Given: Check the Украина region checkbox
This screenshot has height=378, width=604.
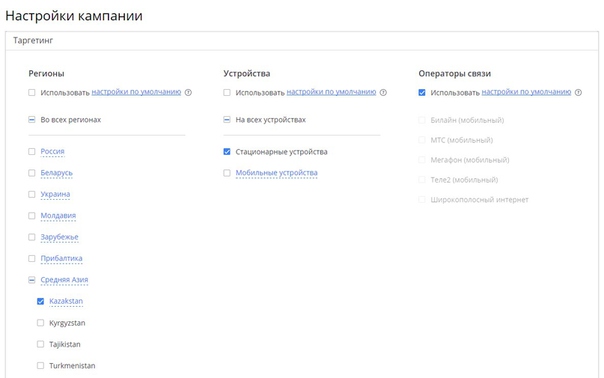Looking at the screenshot, I should (x=32, y=194).
